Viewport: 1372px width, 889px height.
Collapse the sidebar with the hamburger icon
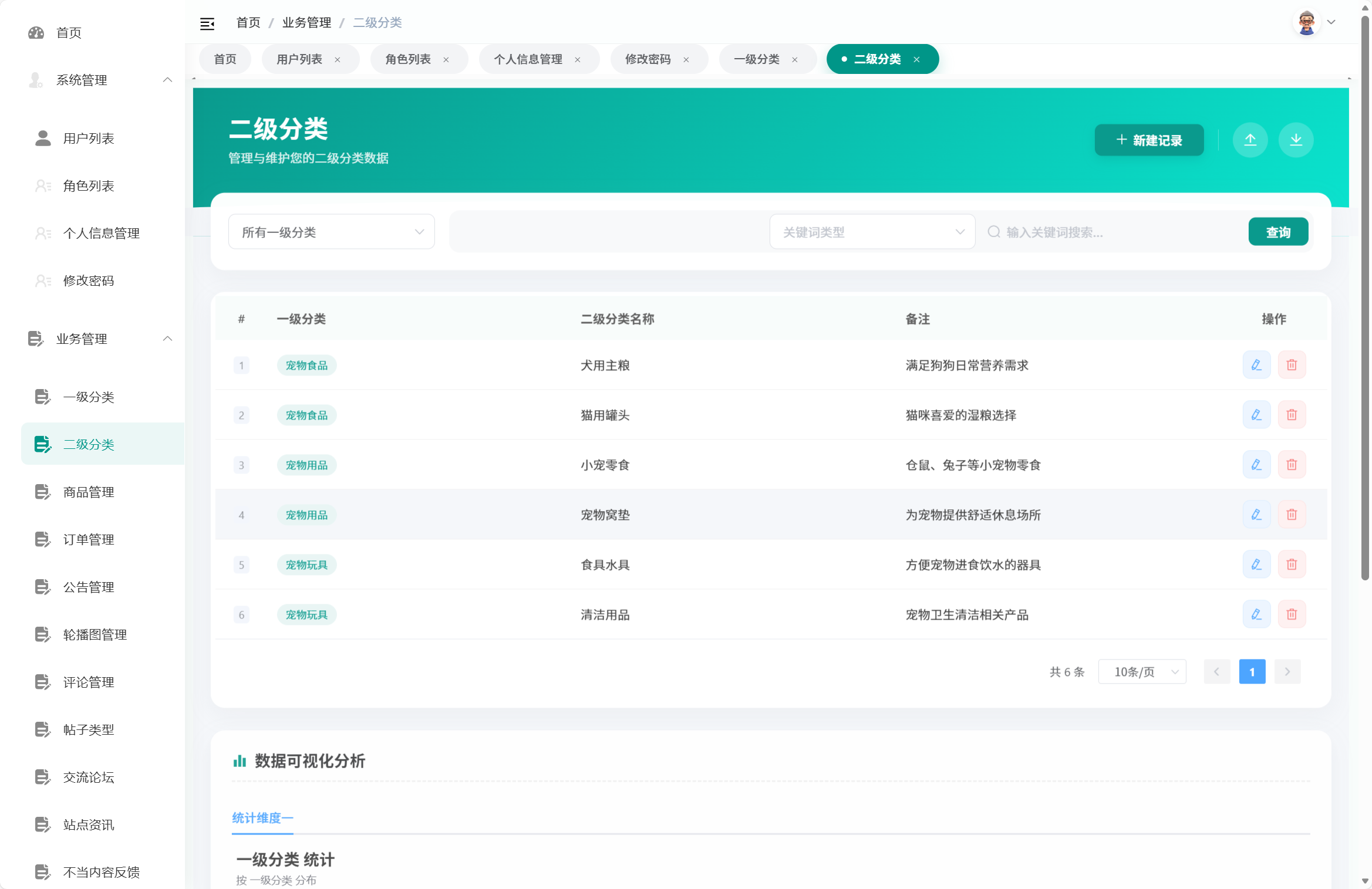(208, 22)
